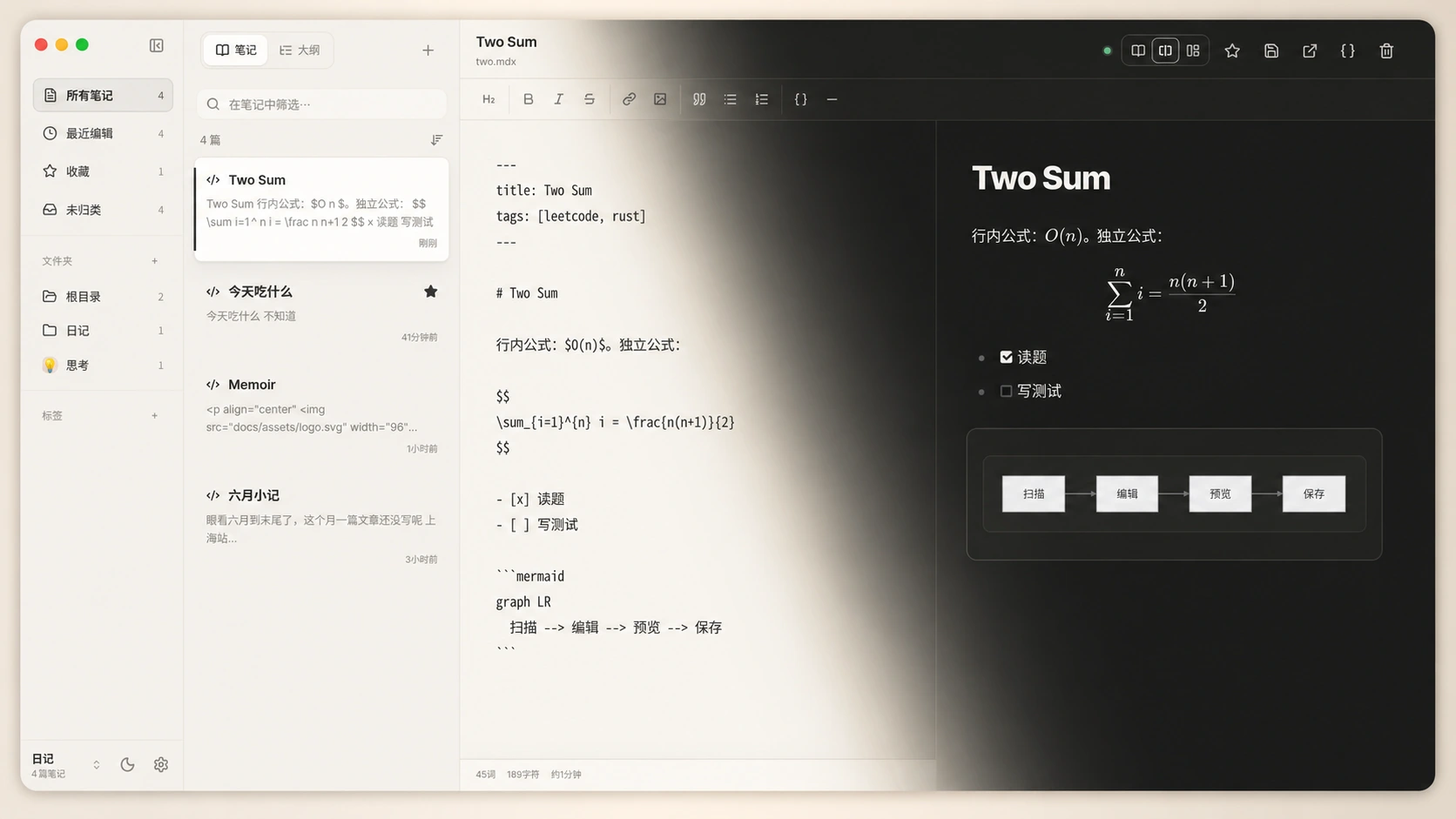Click the 189字符 character count
Image resolution: width=1456 pixels, height=819 pixels.
(x=523, y=775)
